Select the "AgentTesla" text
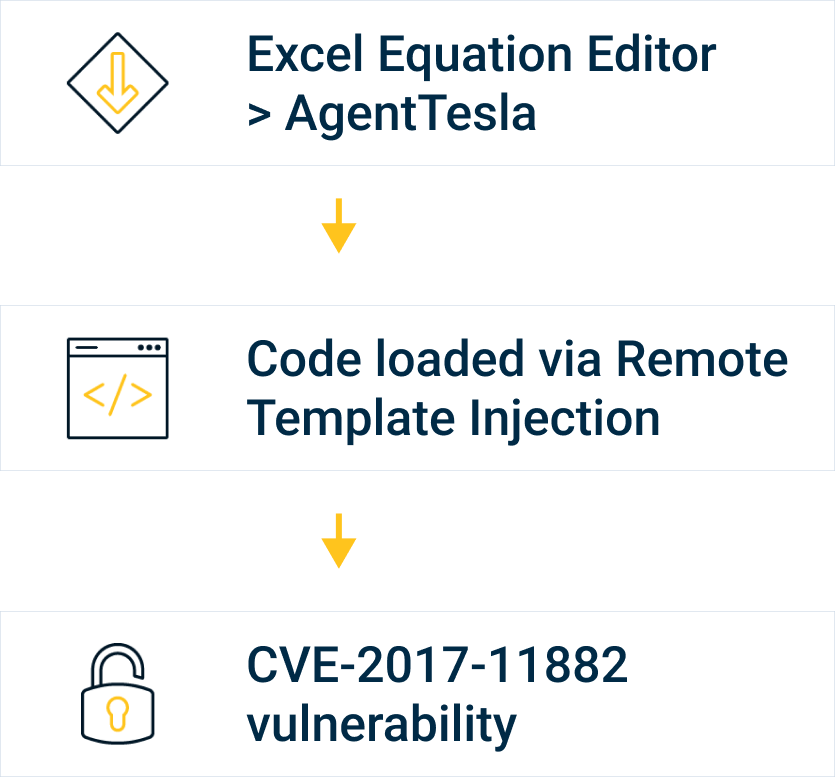Image resolution: width=835 pixels, height=777 pixels. click(x=411, y=113)
